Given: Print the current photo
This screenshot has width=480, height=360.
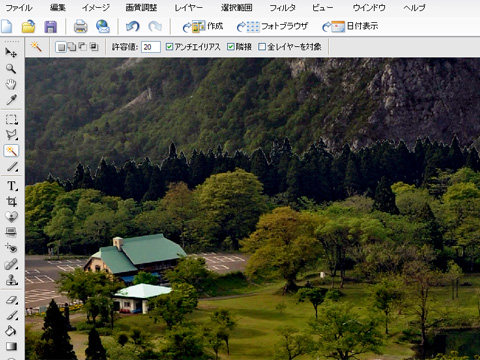Looking at the screenshot, I should [x=80, y=27].
